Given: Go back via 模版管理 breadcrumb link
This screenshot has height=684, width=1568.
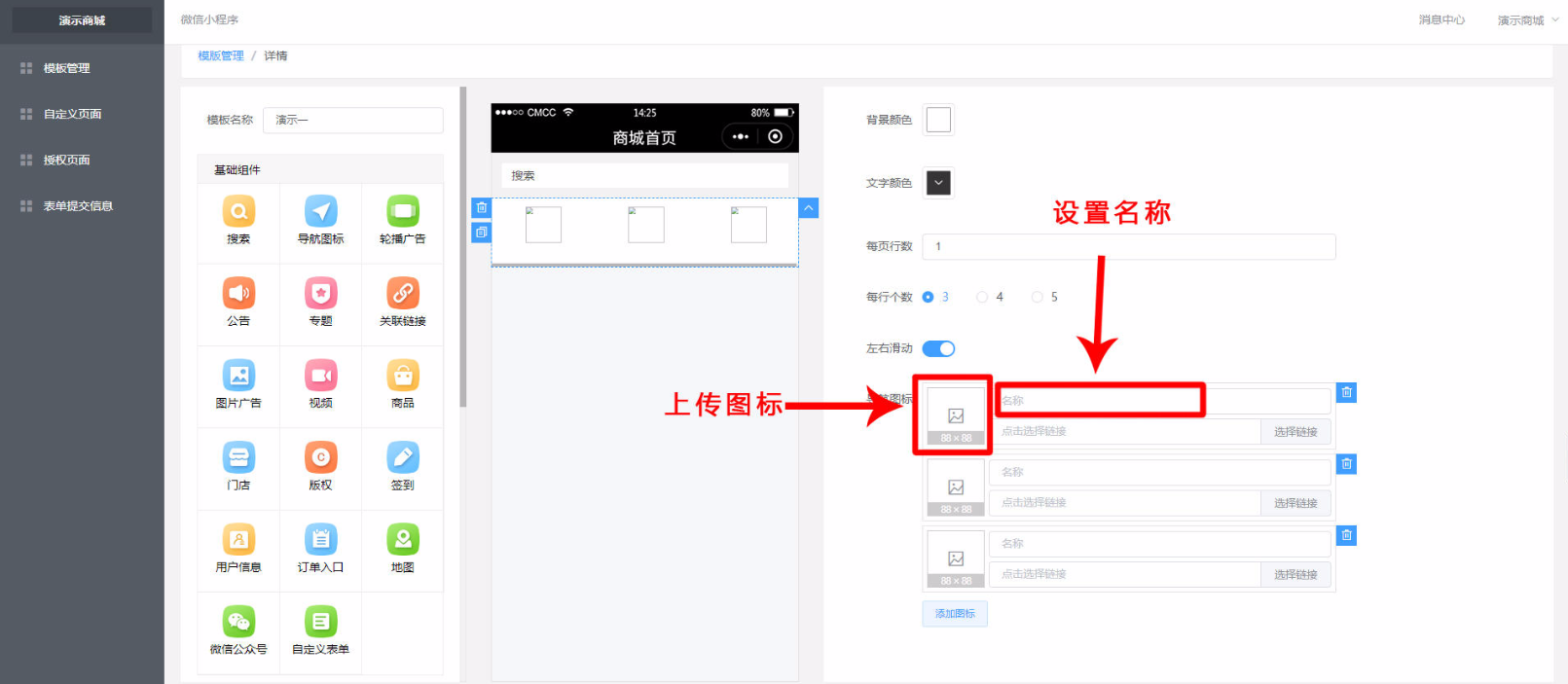Looking at the screenshot, I should 221,55.
